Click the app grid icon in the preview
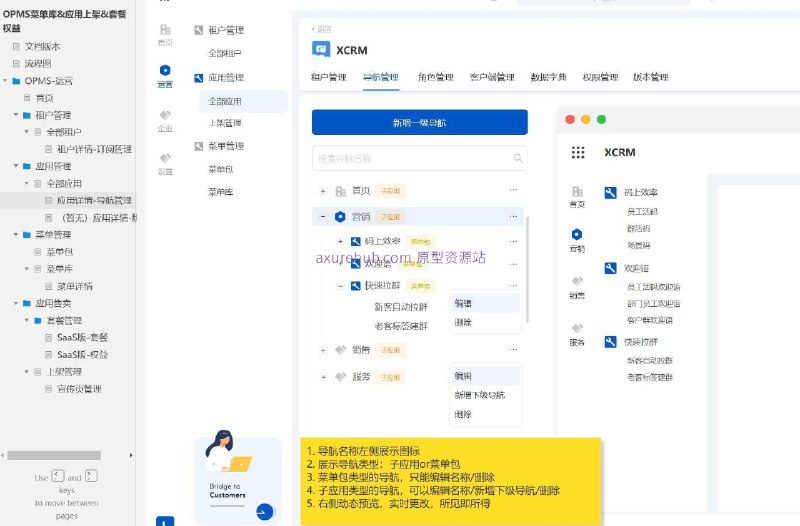This screenshot has height=526, width=800. [578, 152]
